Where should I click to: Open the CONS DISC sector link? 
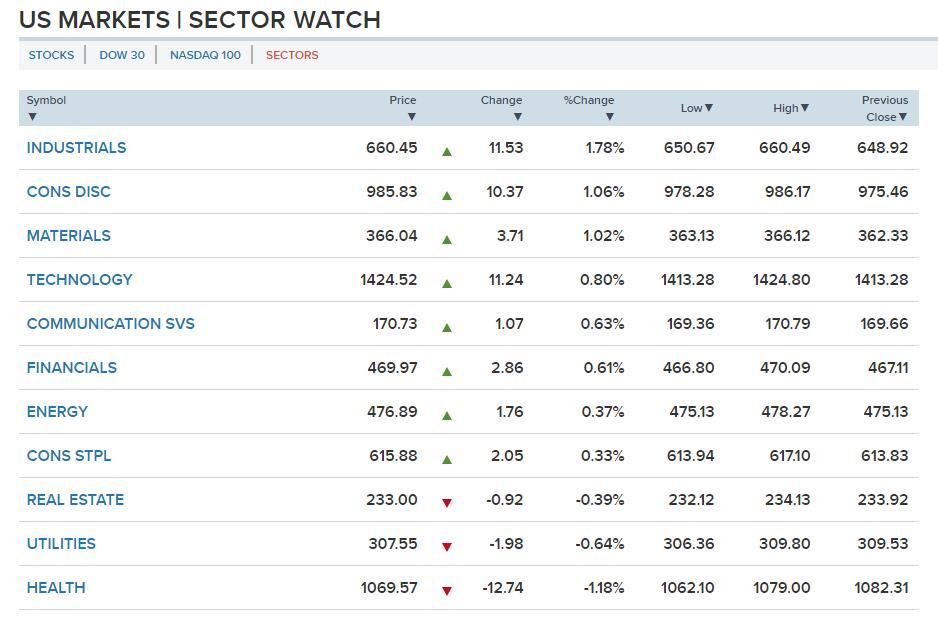(69, 192)
